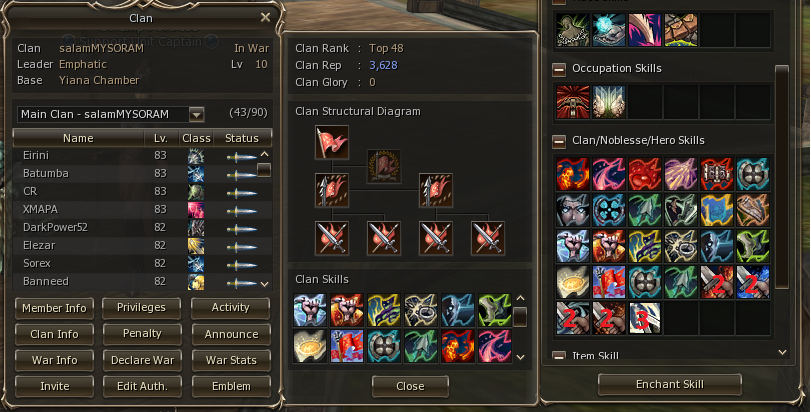The image size is (811, 412).
Task: Click the Enchant Skill button
Action: (x=670, y=384)
